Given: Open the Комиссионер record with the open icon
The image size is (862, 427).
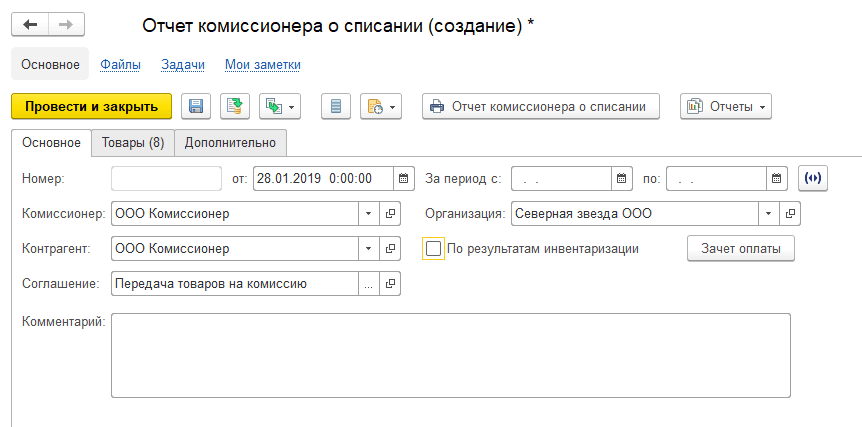Looking at the screenshot, I should tap(391, 214).
